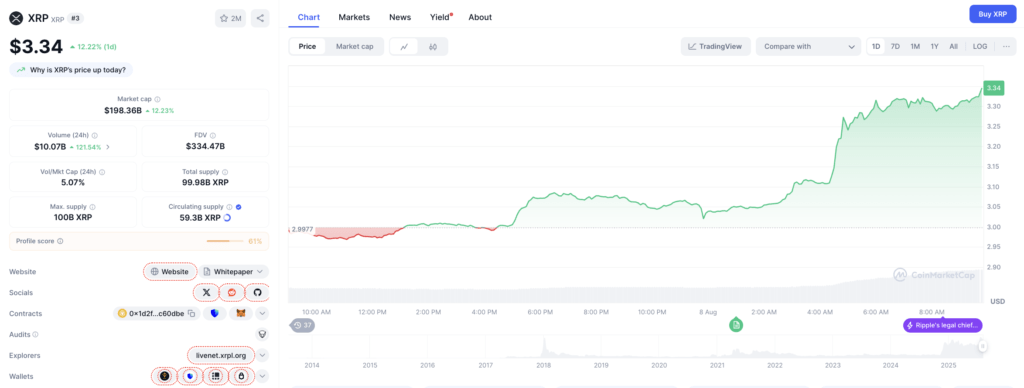Image resolution: width=1024 pixels, height=388 pixels.
Task: Select the line chart type
Action: coord(404,46)
